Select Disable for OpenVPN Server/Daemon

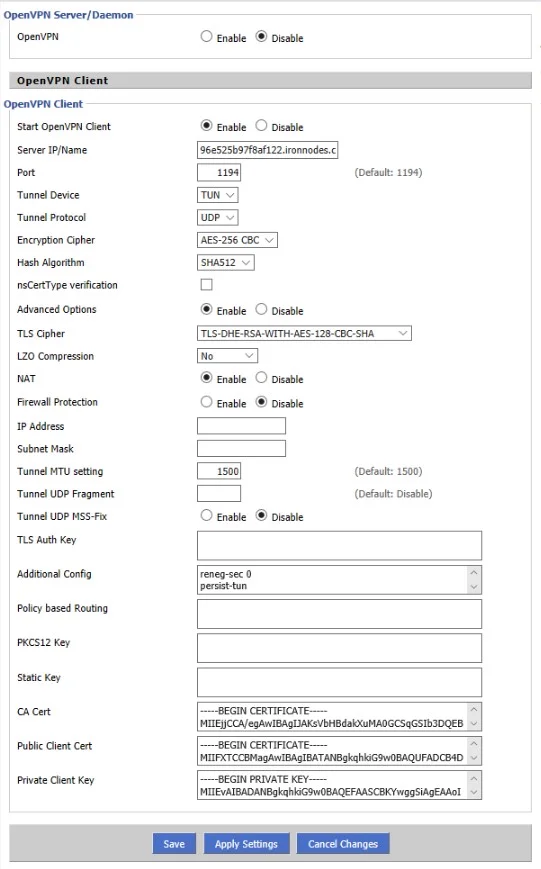click(x=261, y=37)
